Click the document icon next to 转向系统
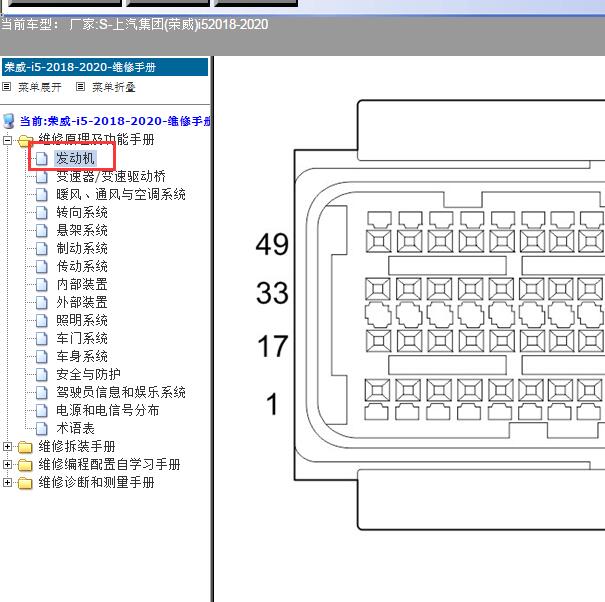 tap(42, 212)
